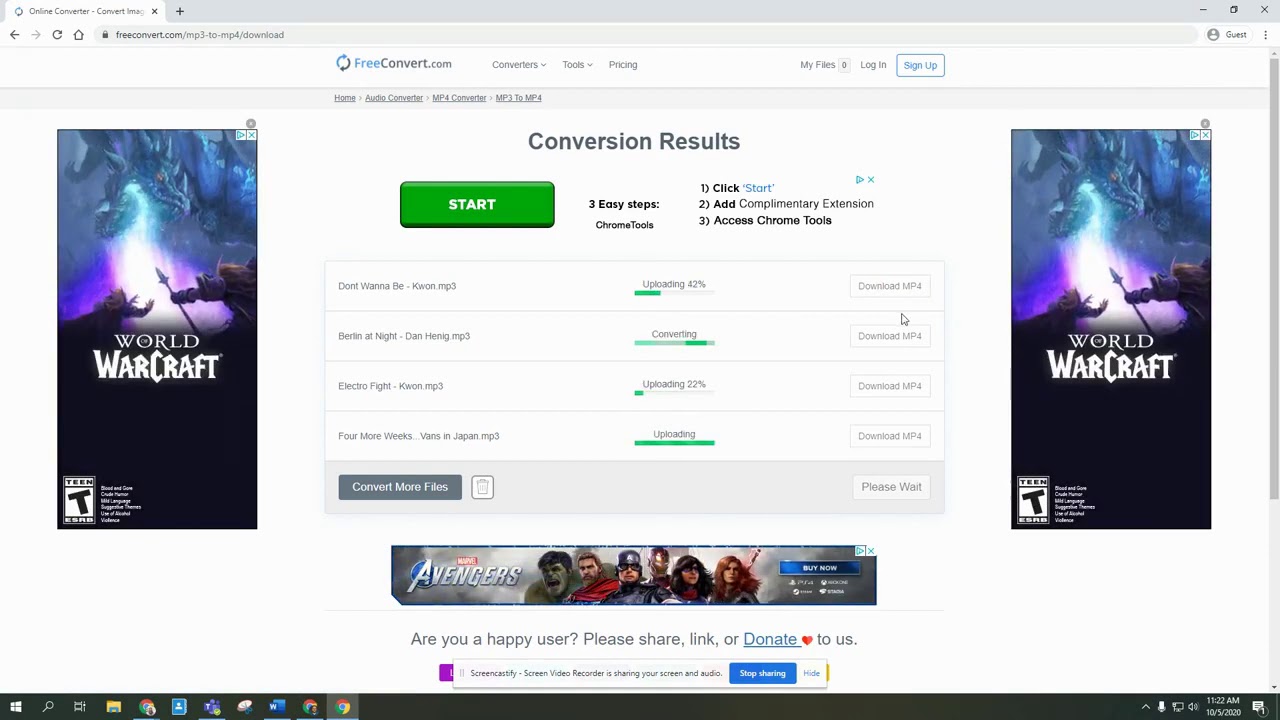Open AdChoices info on ChromeTools ad
Viewport: 1280px width, 720px height.
[859, 180]
